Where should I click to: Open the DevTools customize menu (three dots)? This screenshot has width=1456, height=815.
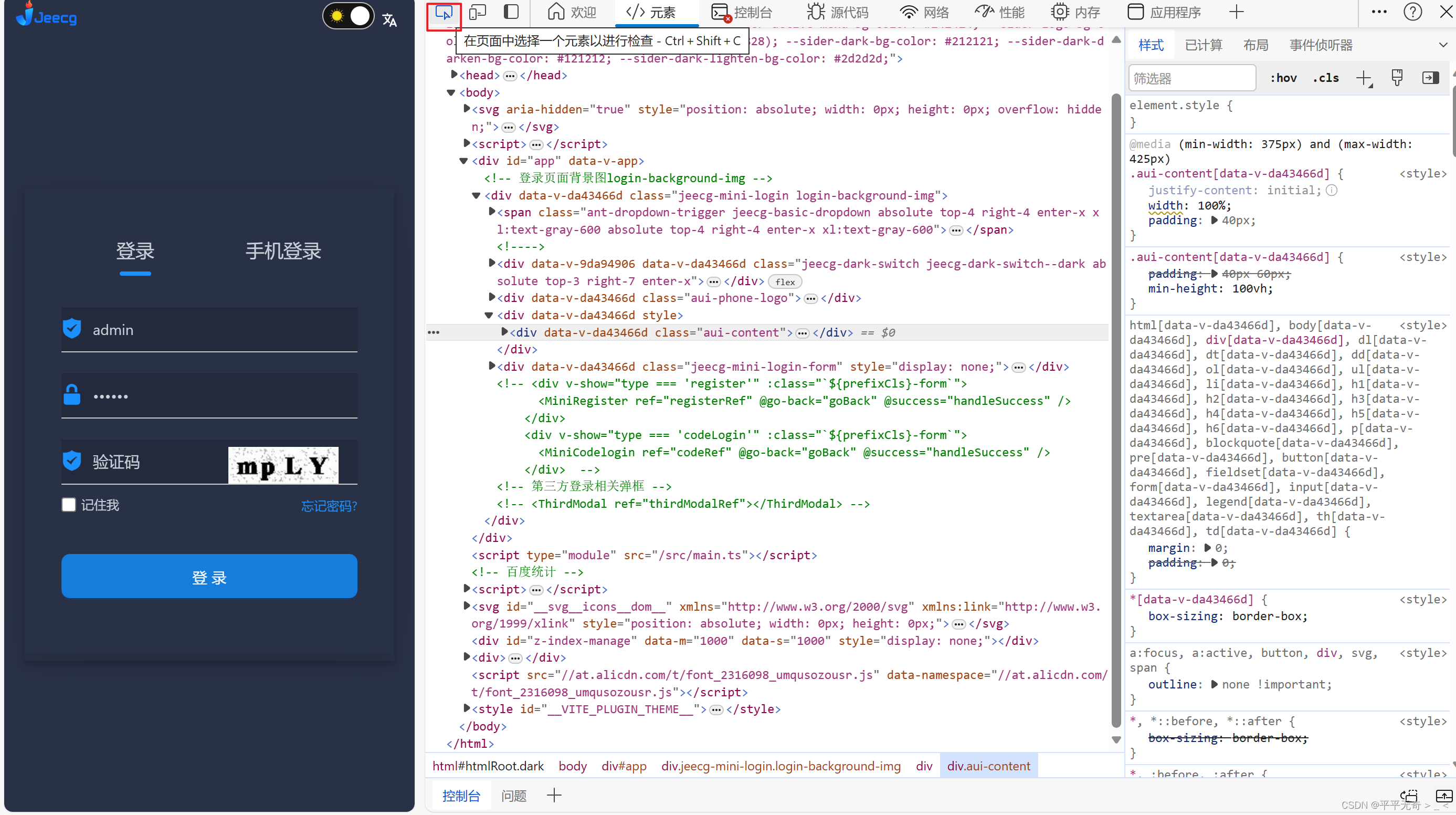[x=1379, y=12]
